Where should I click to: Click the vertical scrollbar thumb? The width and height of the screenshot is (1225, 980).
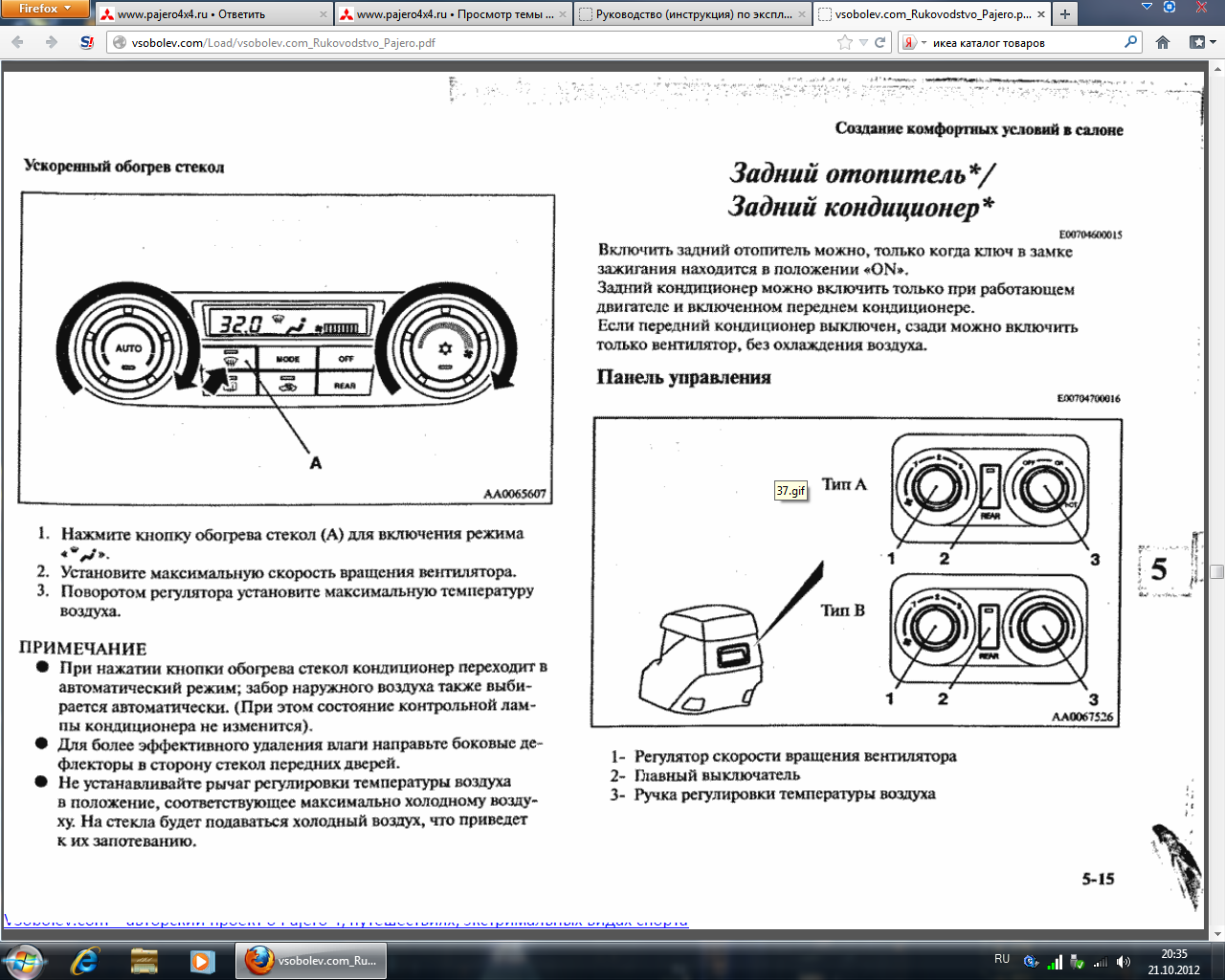click(x=1216, y=571)
